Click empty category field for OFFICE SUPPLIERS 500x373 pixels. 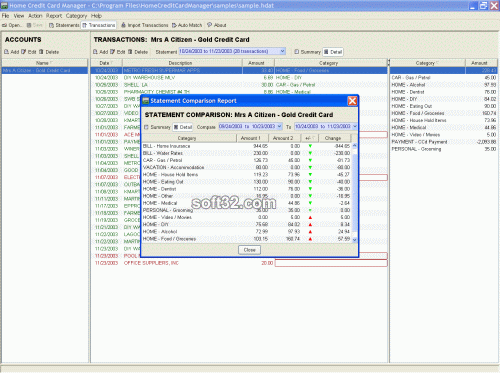point(331,263)
